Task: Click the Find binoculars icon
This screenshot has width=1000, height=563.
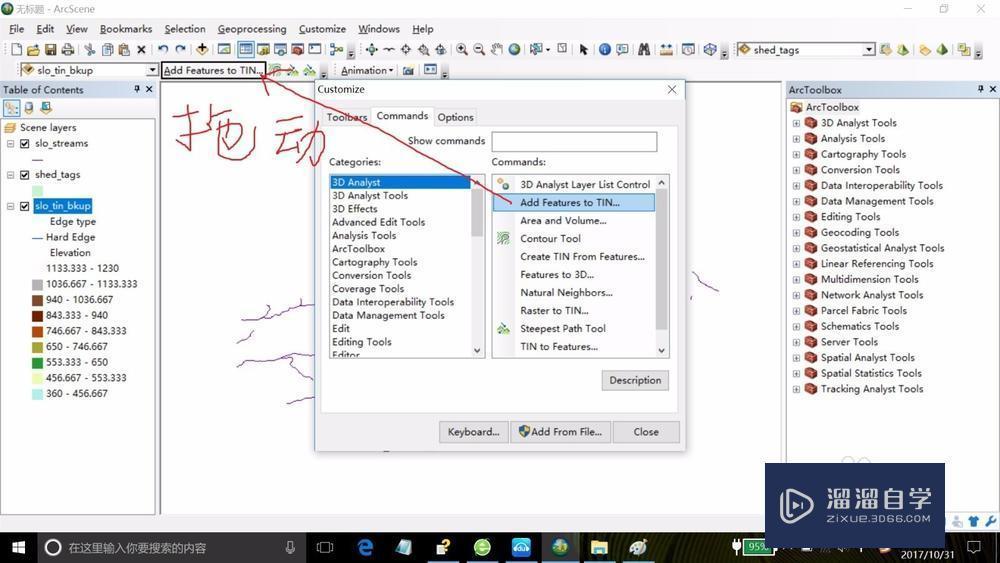Action: click(644, 49)
